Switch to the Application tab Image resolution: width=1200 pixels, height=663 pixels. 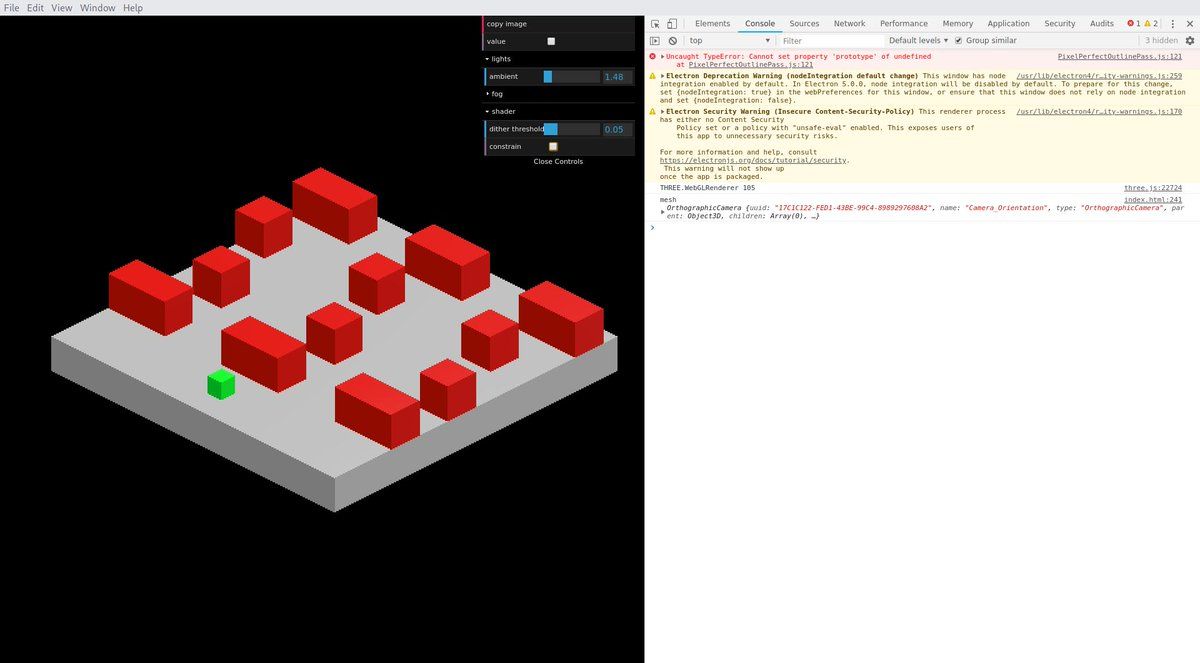coord(1008,24)
